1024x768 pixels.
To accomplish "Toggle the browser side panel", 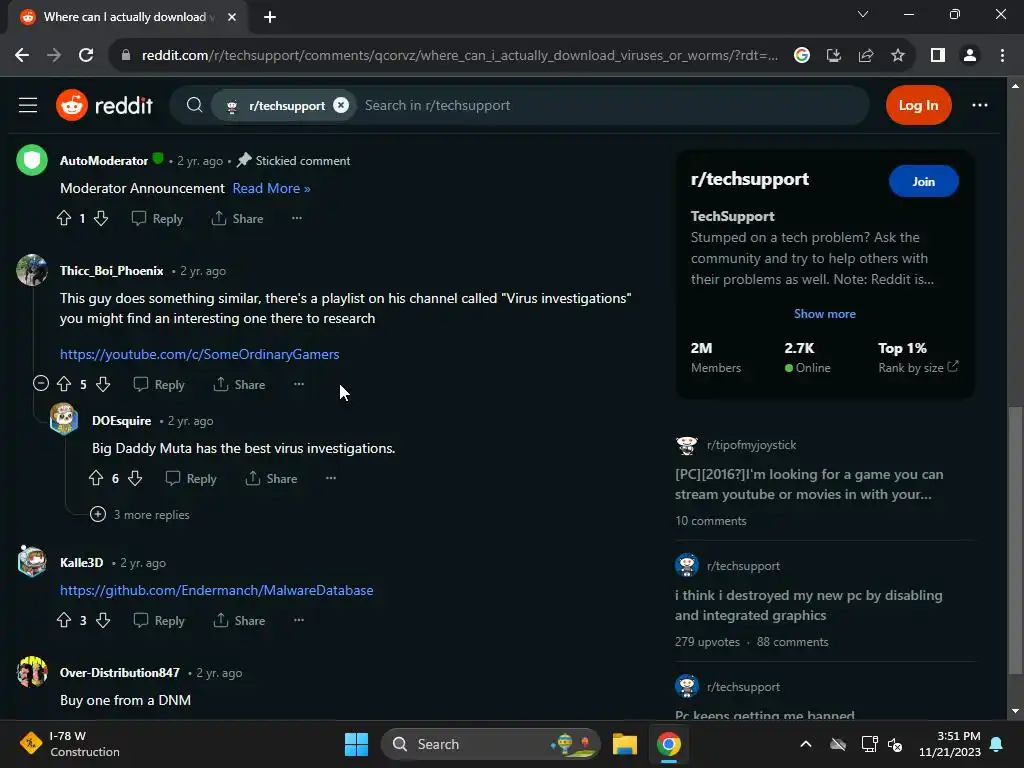I will click(x=938, y=55).
